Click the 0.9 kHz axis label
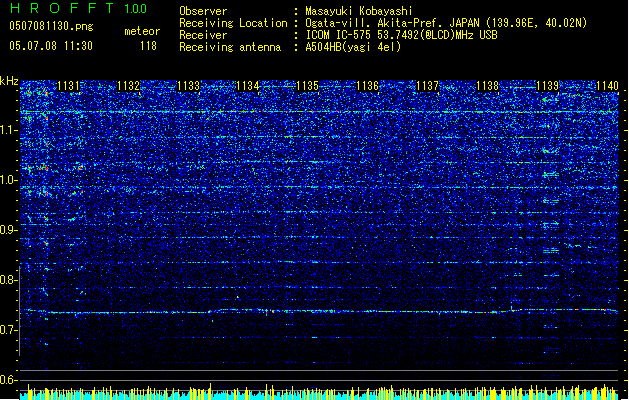This screenshot has width=629, height=400. pyautogui.click(x=9, y=230)
